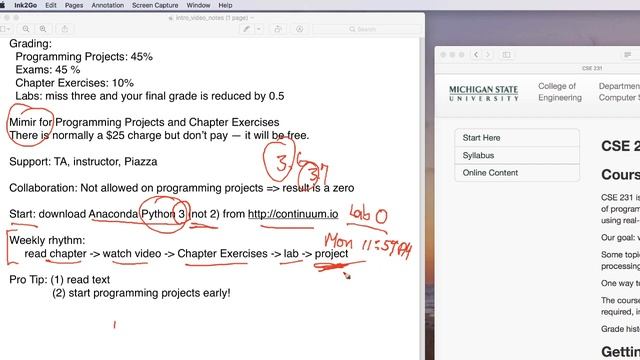This screenshot has height=360, width=640.
Task: Open the Annotation menu
Action: pos(108,5)
